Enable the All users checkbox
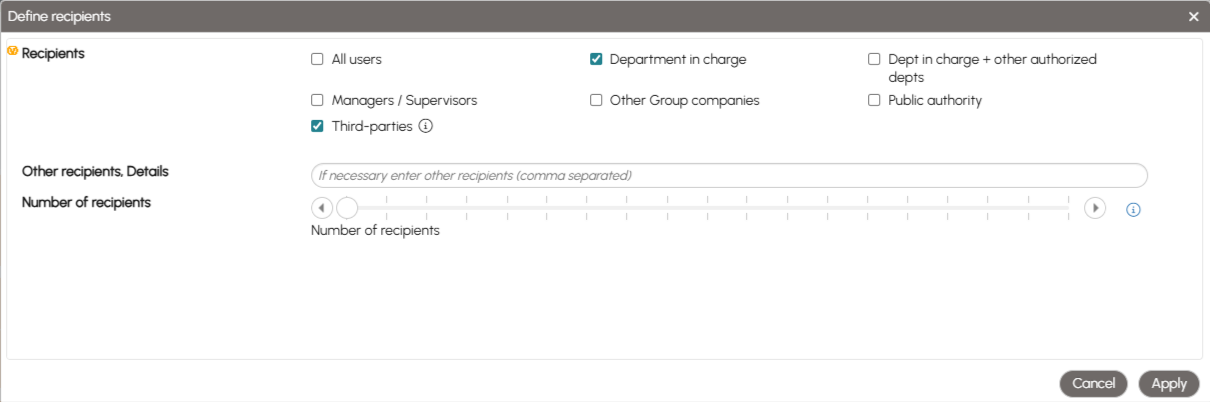Image resolution: width=1210 pixels, height=402 pixels. coord(317,59)
